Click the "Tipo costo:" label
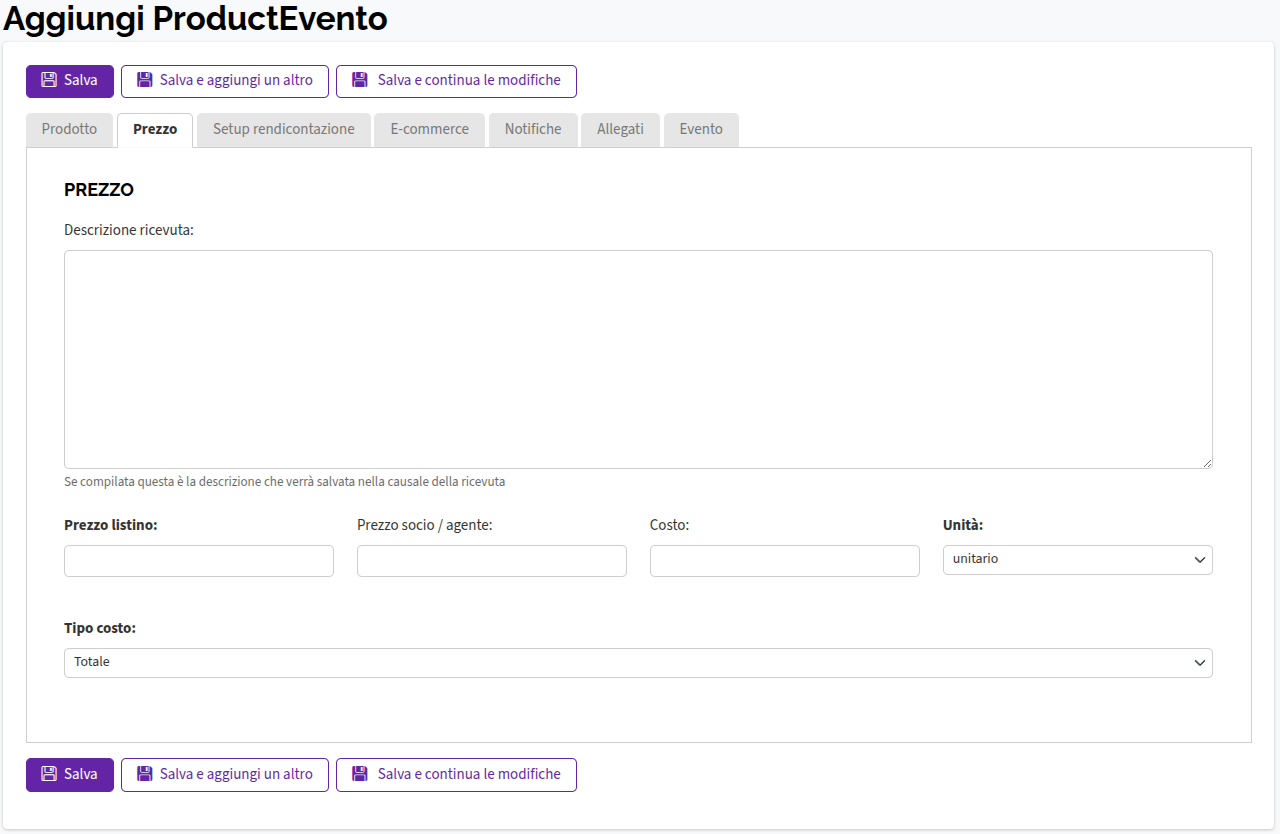Screen dimensions: 1280x834 click(100, 628)
